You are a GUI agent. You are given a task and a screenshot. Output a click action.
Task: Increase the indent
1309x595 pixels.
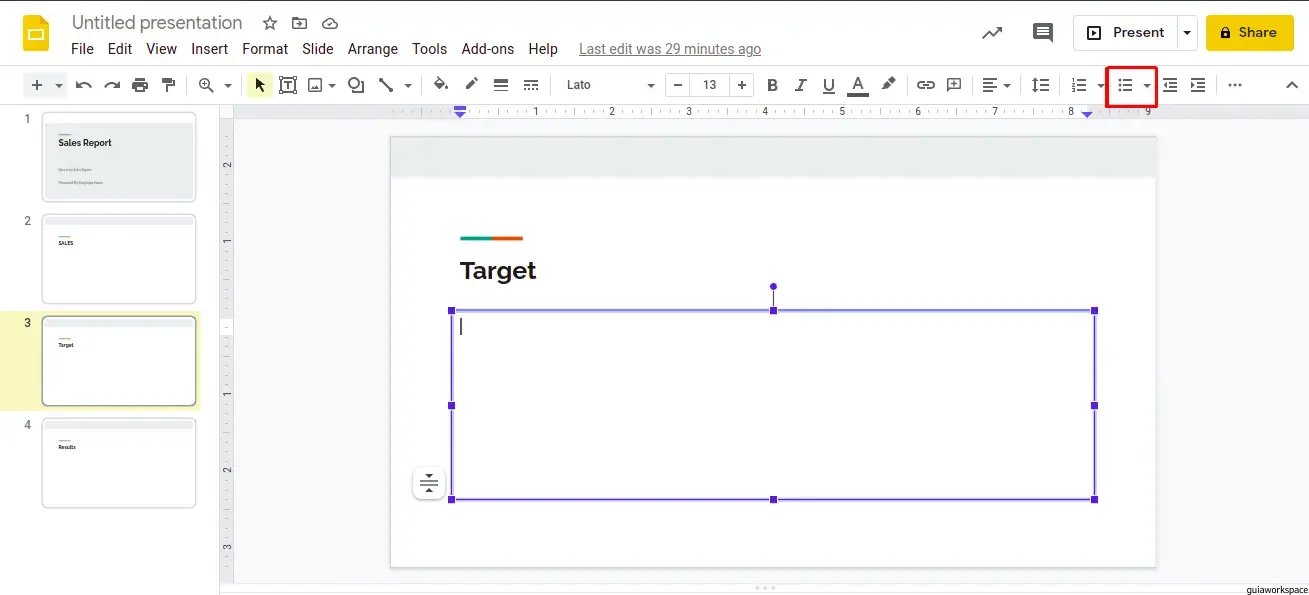(1198, 85)
